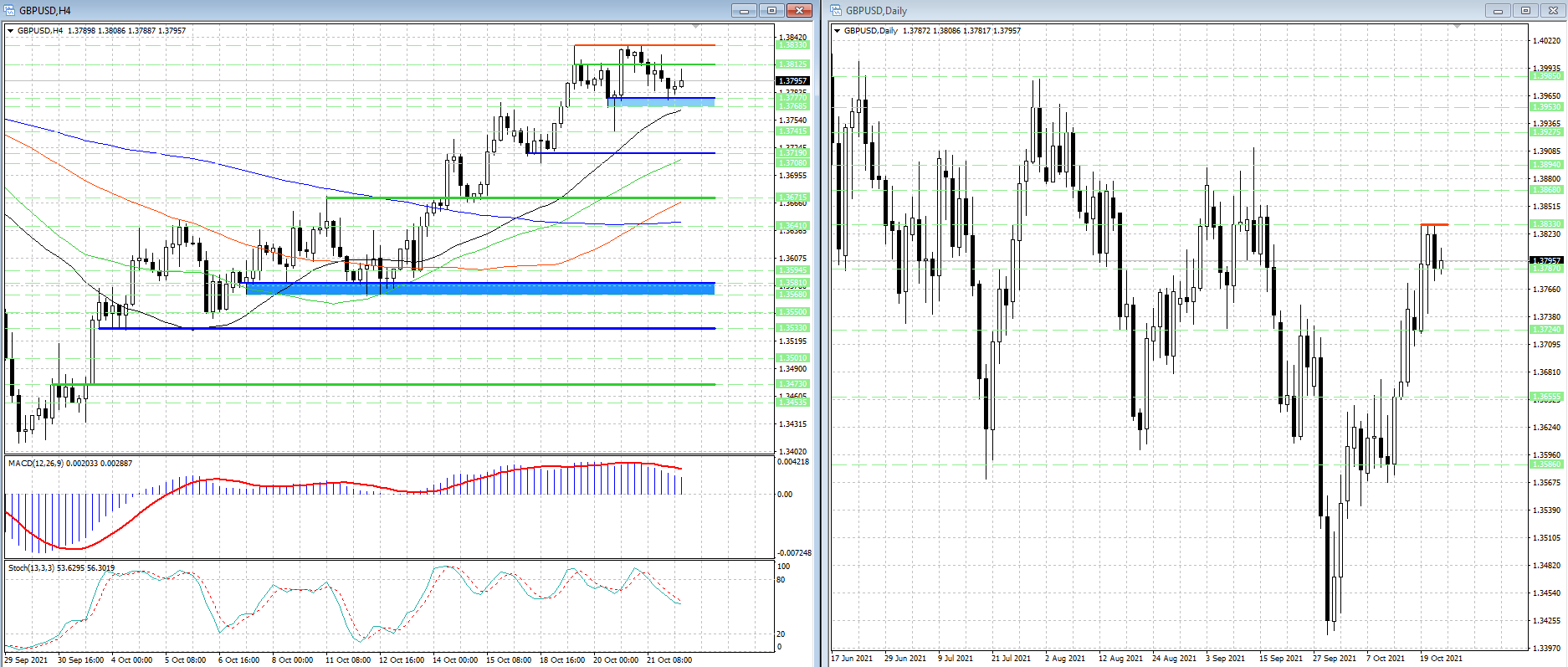Click the GBPUSD,Daily window chart icon
Viewport: 1568px width, 667px height.
point(836,10)
